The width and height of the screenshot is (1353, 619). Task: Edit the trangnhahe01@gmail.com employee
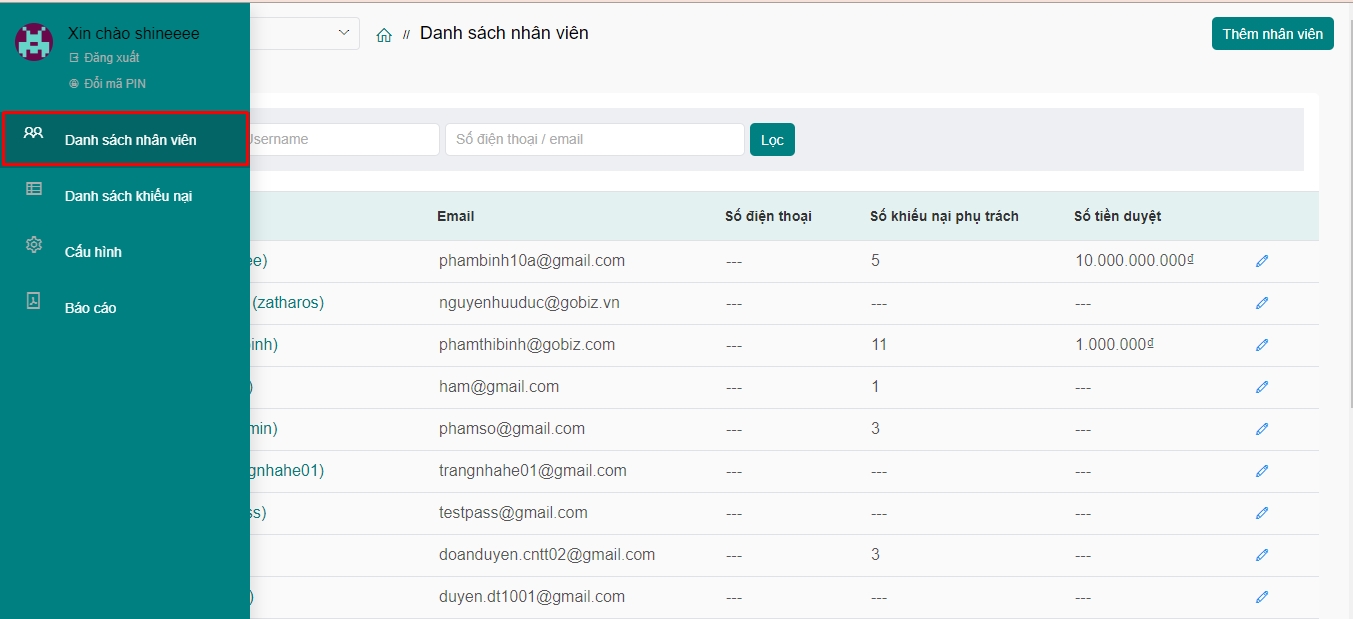pos(1262,471)
